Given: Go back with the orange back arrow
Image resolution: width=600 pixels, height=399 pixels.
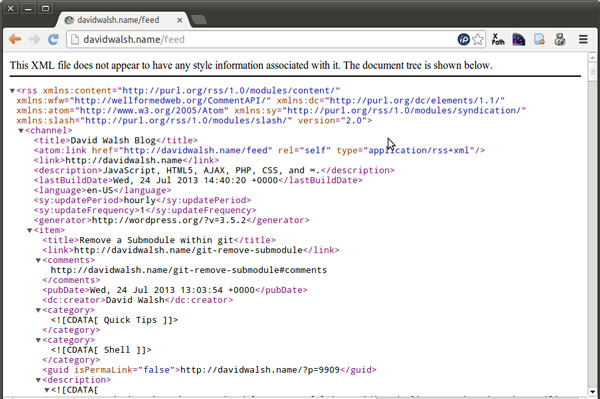Looking at the screenshot, I should pos(15,39).
